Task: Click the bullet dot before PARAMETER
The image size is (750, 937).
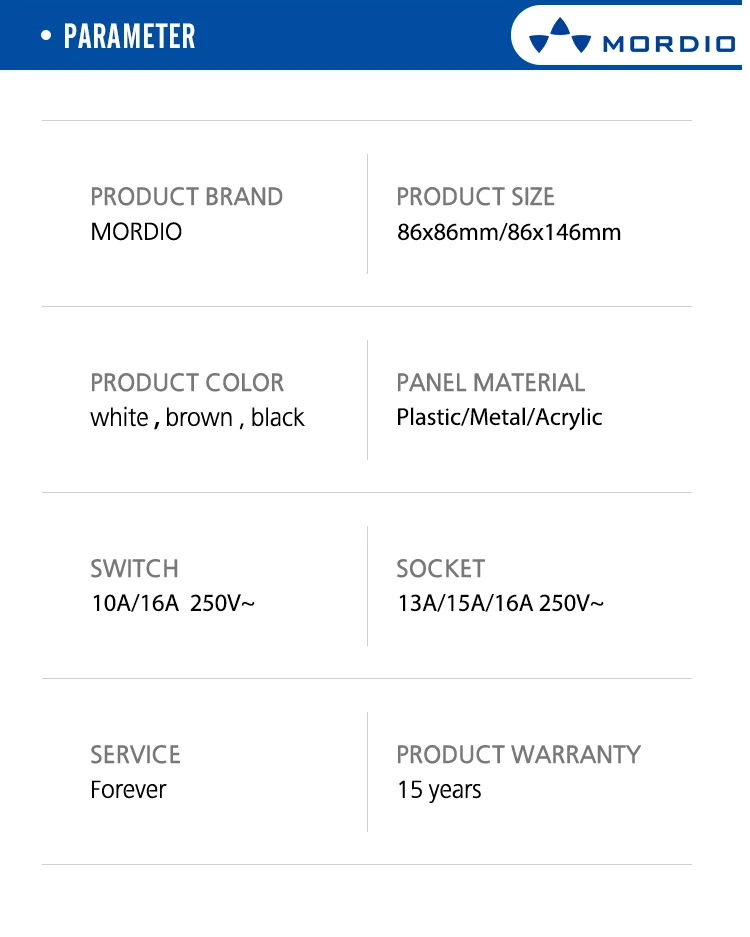Action: (x=47, y=37)
